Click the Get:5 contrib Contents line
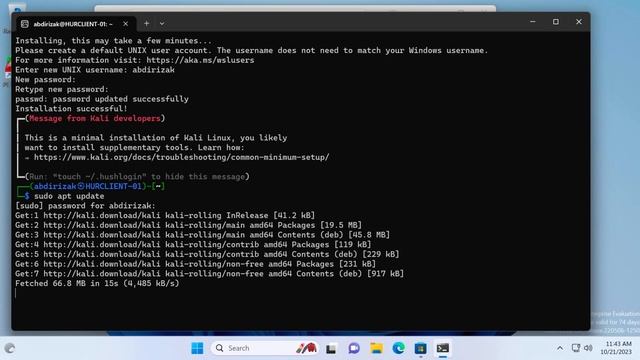This screenshot has width=640, height=360. [x=207, y=254]
